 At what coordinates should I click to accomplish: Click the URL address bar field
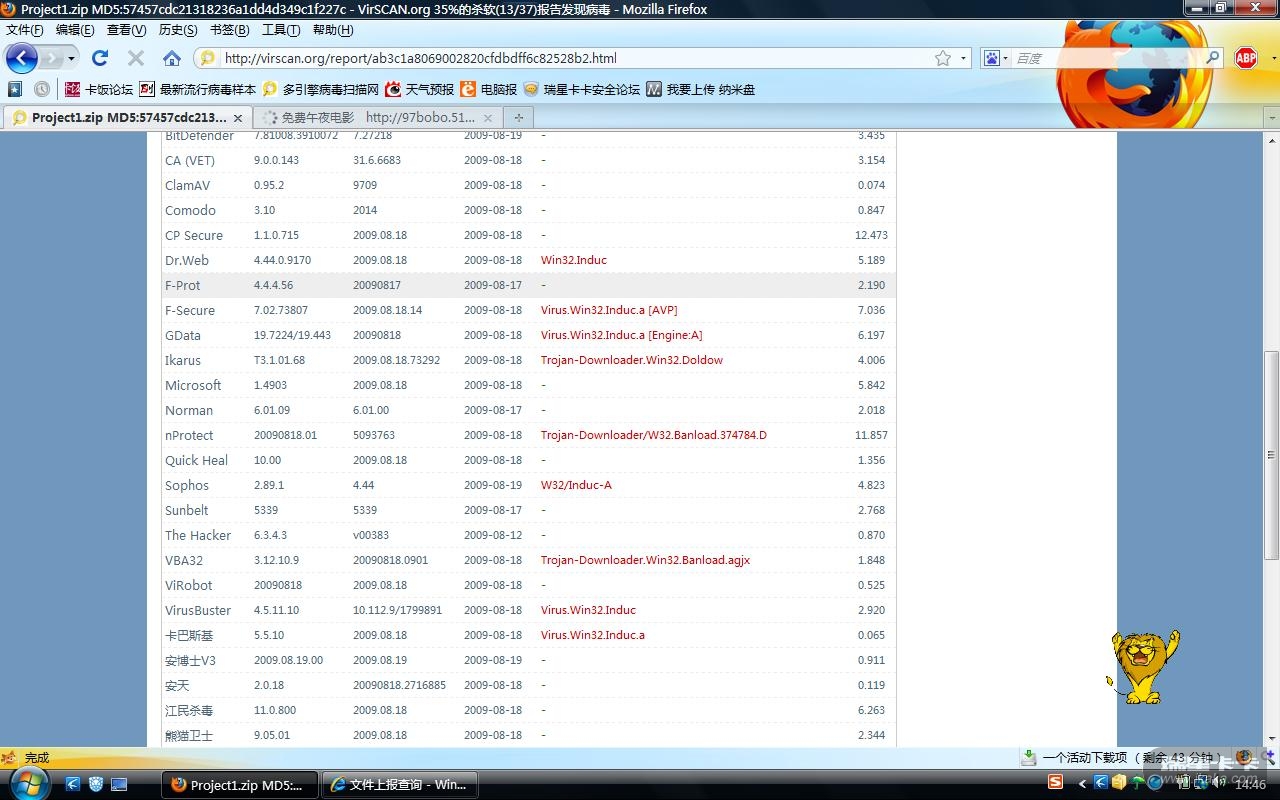[570, 58]
